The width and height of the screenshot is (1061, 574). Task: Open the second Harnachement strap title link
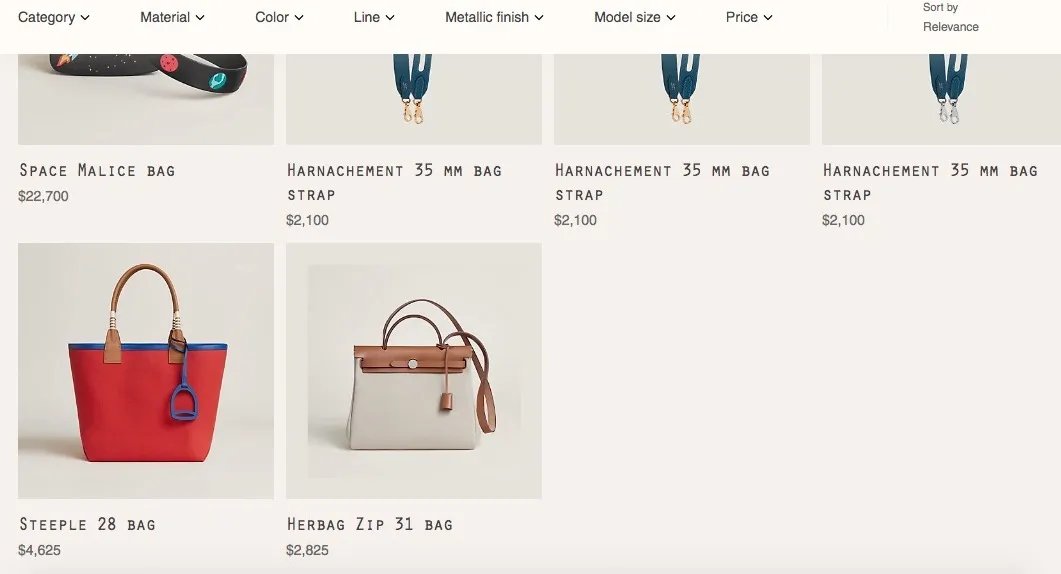pyautogui.click(x=662, y=182)
